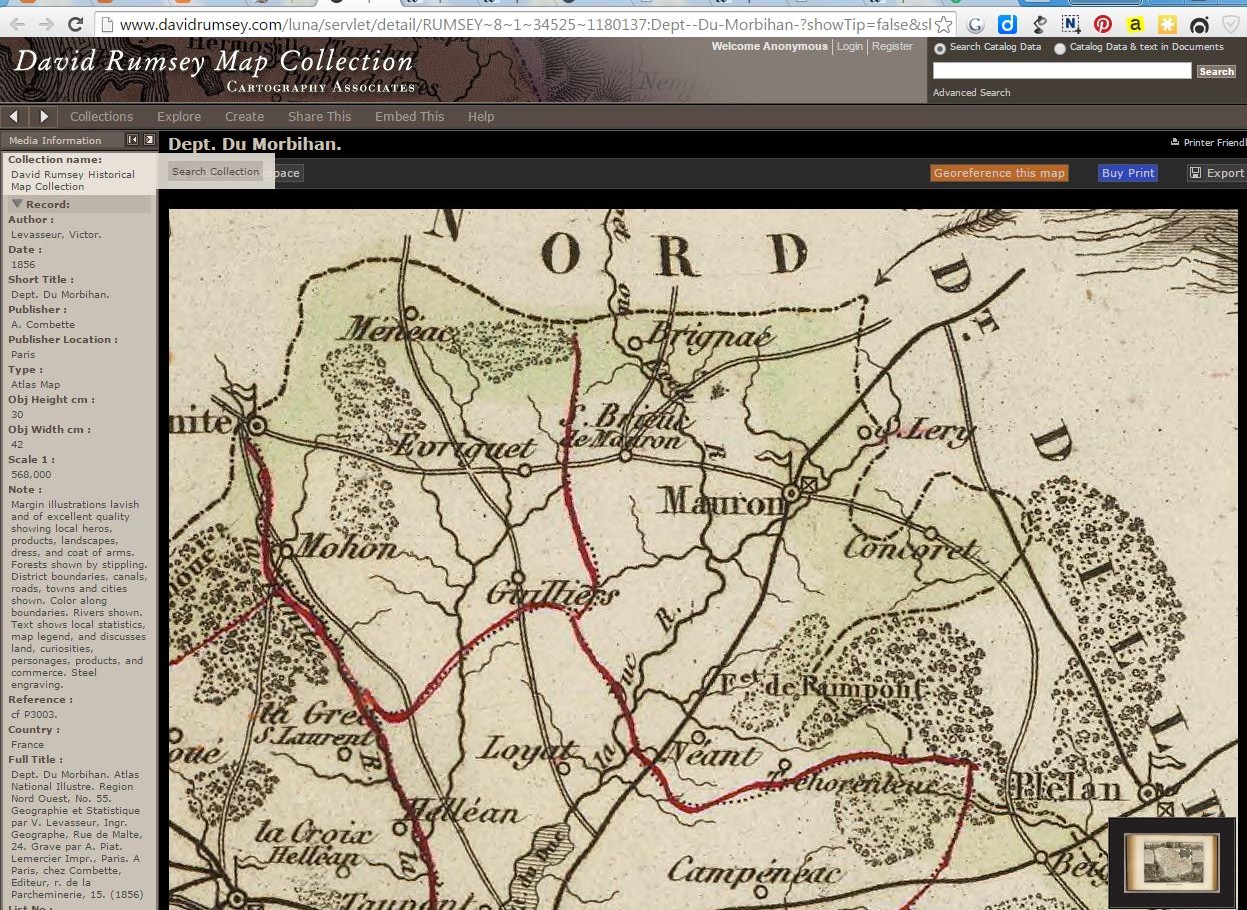Click the map overview thumbnail navigator

point(1171,862)
